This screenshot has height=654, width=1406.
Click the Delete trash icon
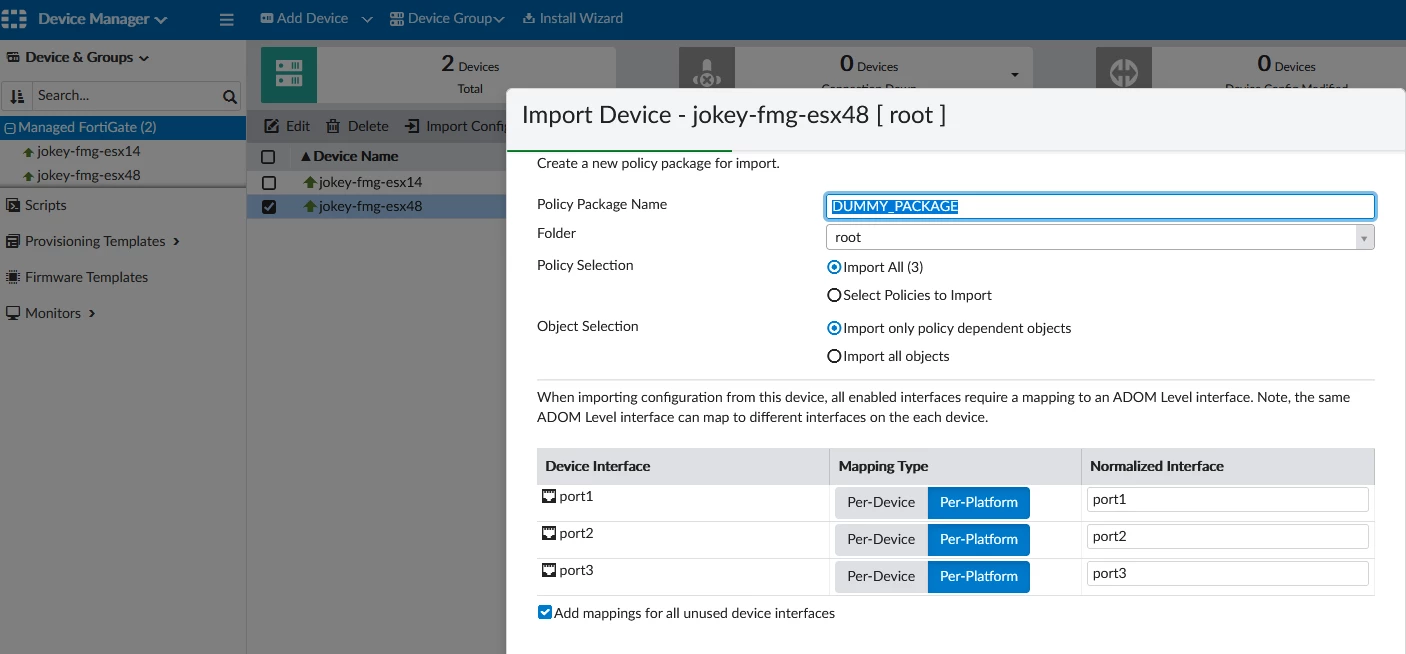tap(333, 126)
